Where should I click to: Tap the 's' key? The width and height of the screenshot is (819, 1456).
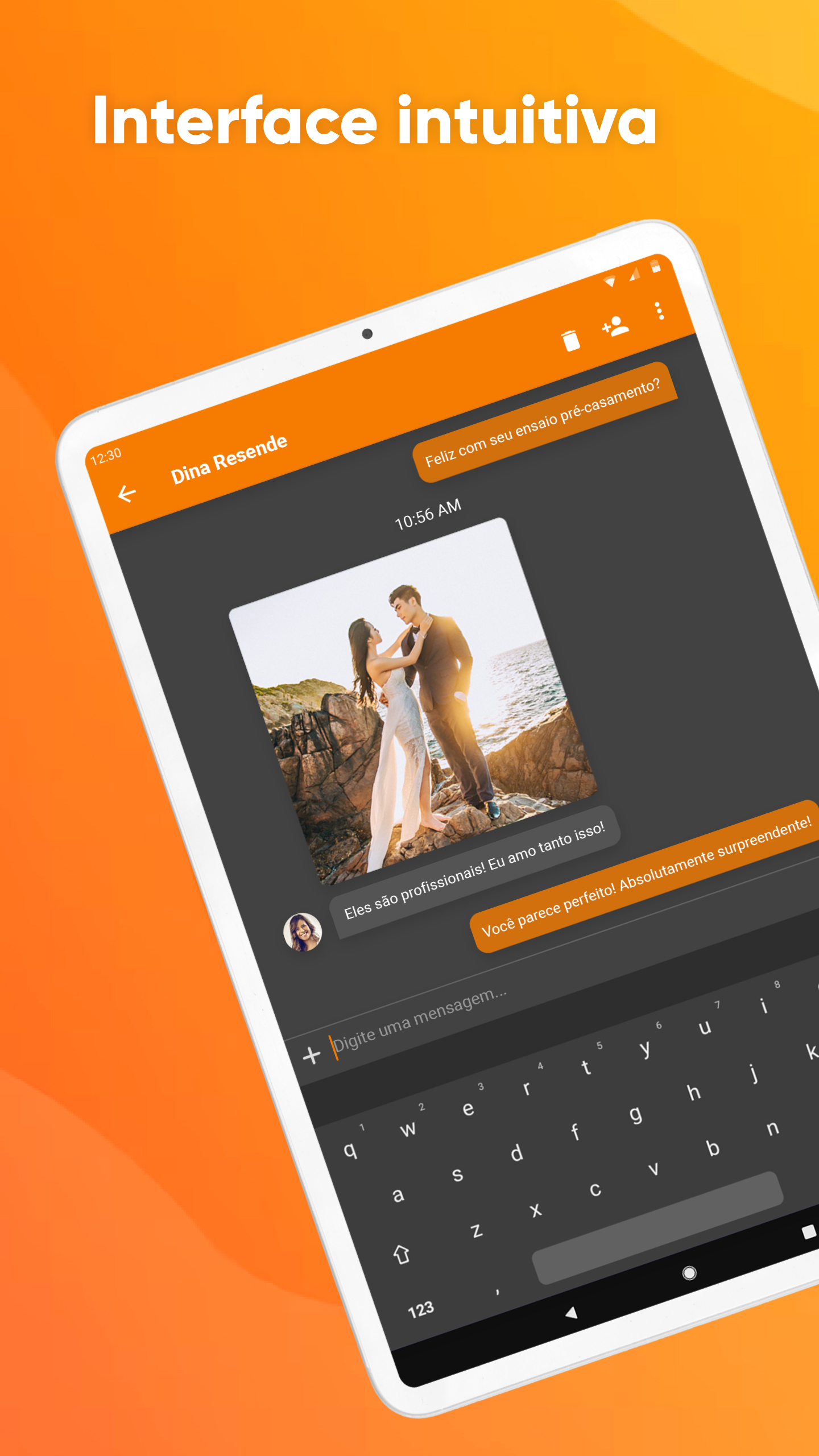coord(457,1174)
